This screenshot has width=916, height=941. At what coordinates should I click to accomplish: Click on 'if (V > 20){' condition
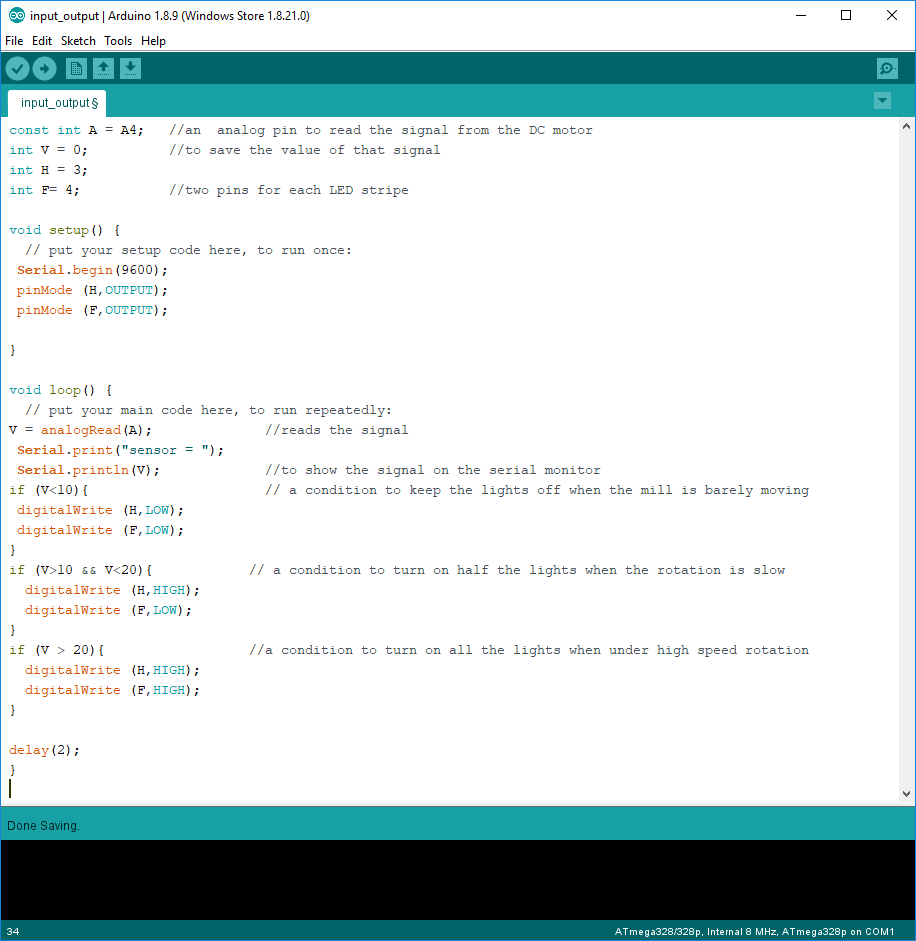[56, 650]
